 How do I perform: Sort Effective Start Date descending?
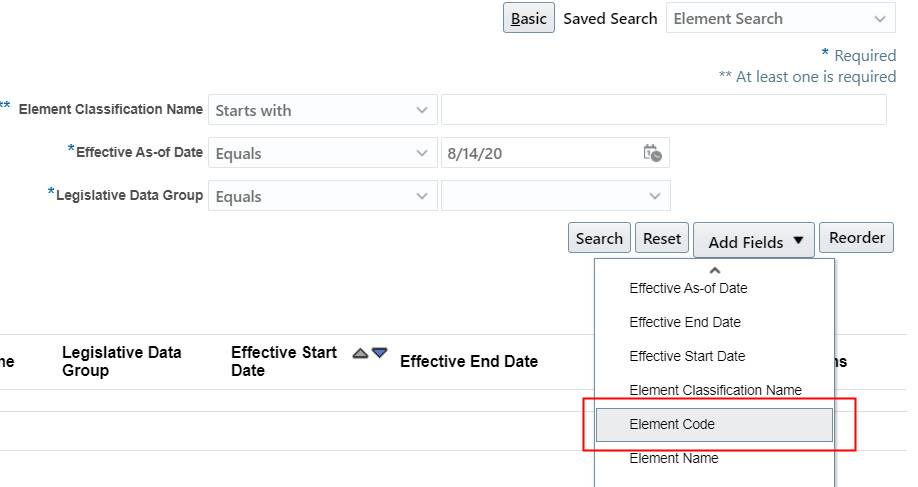pyautogui.click(x=380, y=353)
